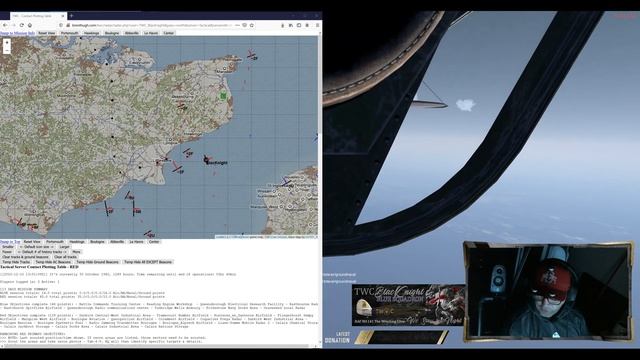Image resolution: width=640 pixels, height=360 pixels.
Task: Toggle the browser sidebar view icon
Action: (x=299, y=25)
